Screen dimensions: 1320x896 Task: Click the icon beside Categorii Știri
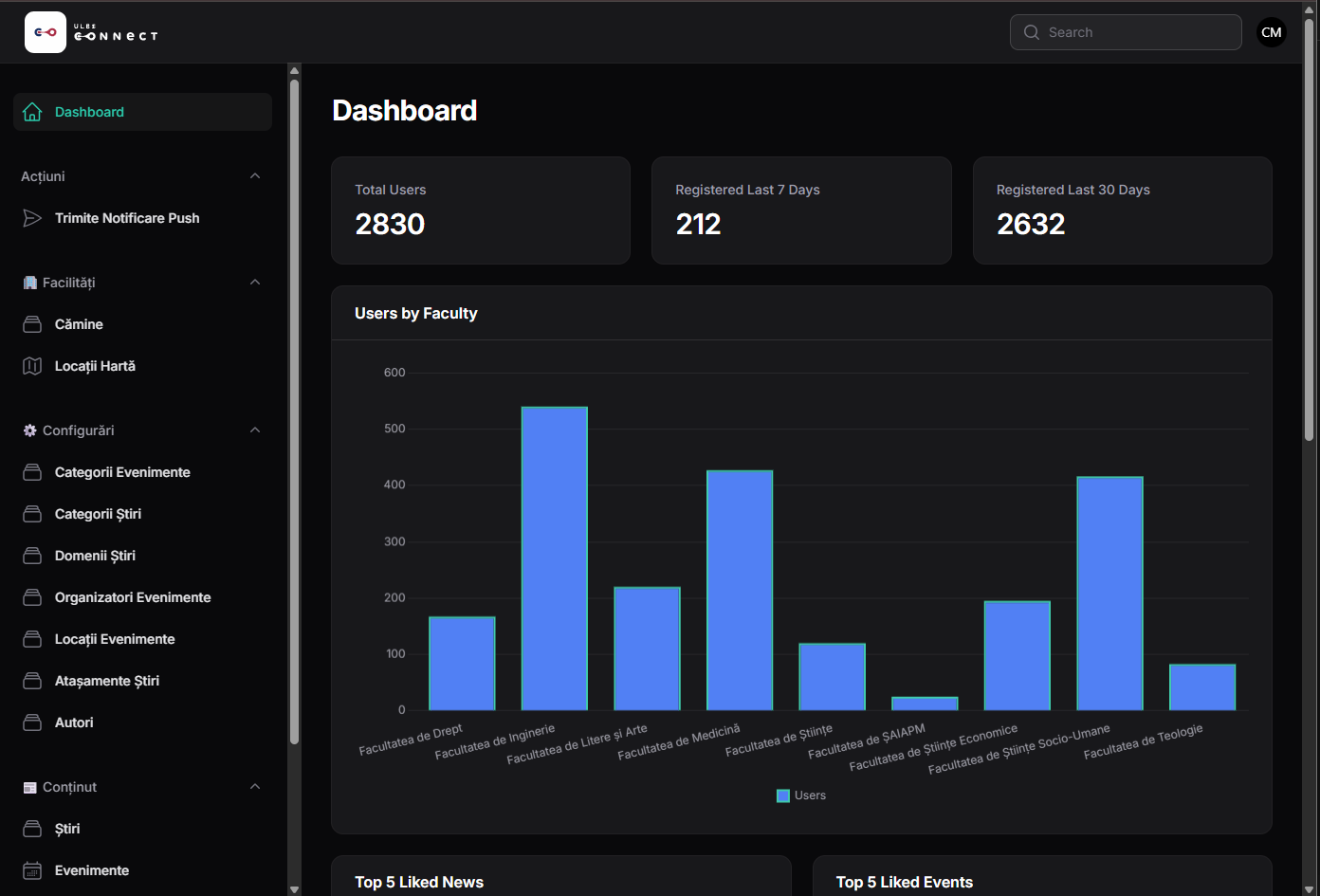tap(32, 514)
